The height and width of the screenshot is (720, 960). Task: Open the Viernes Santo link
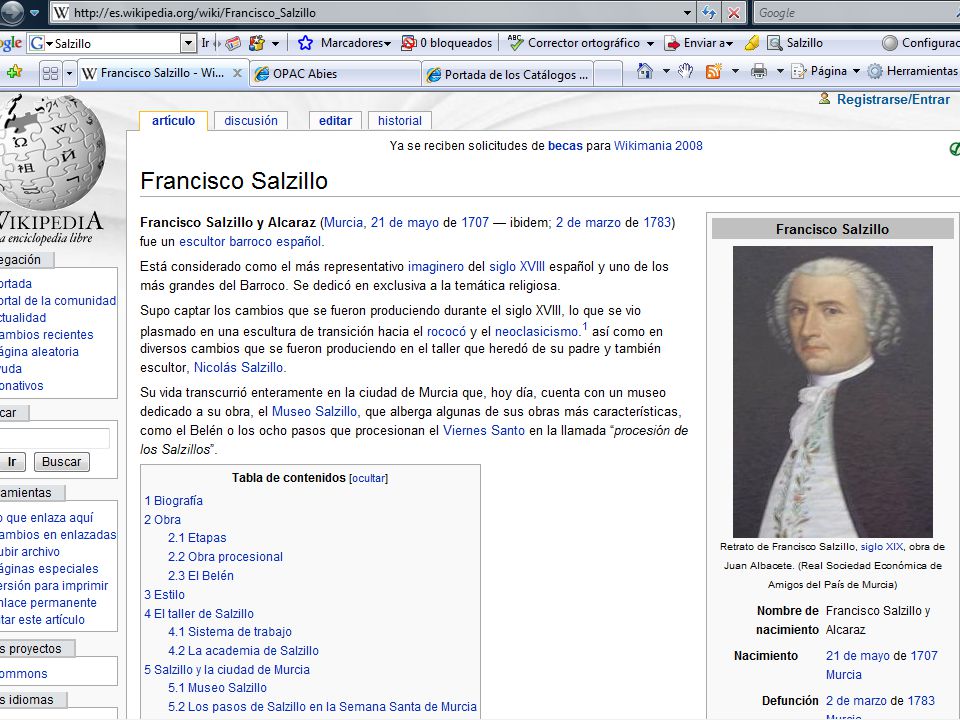(x=484, y=430)
